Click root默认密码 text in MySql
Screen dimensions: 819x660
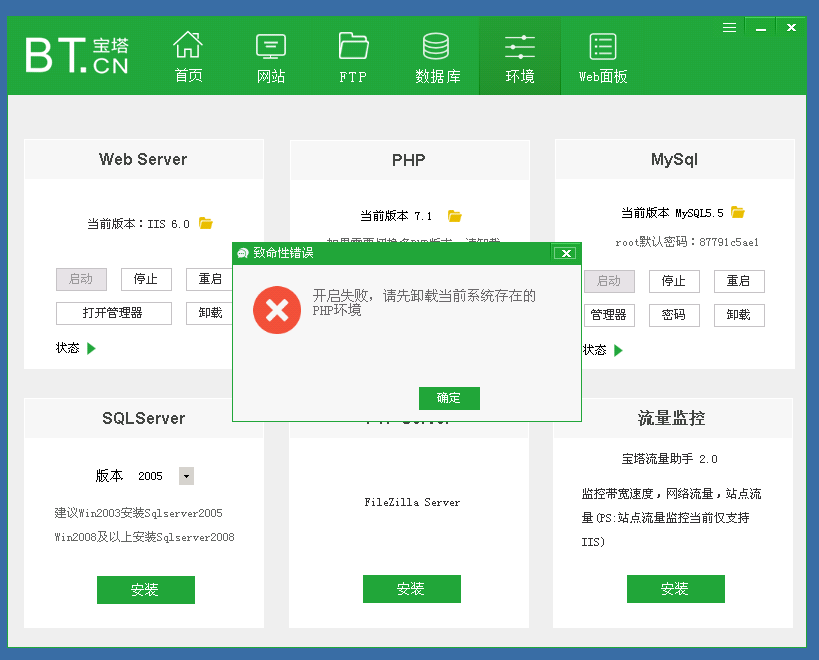687,242
